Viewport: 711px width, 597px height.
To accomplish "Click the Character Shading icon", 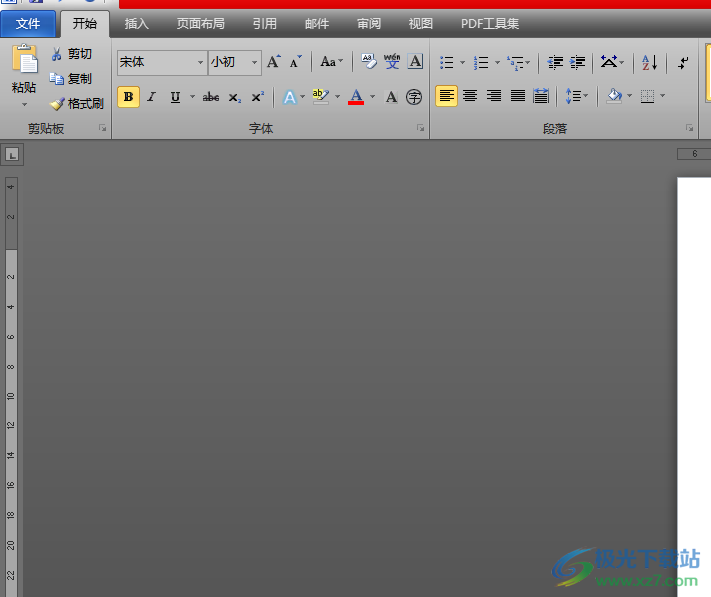I will click(391, 97).
